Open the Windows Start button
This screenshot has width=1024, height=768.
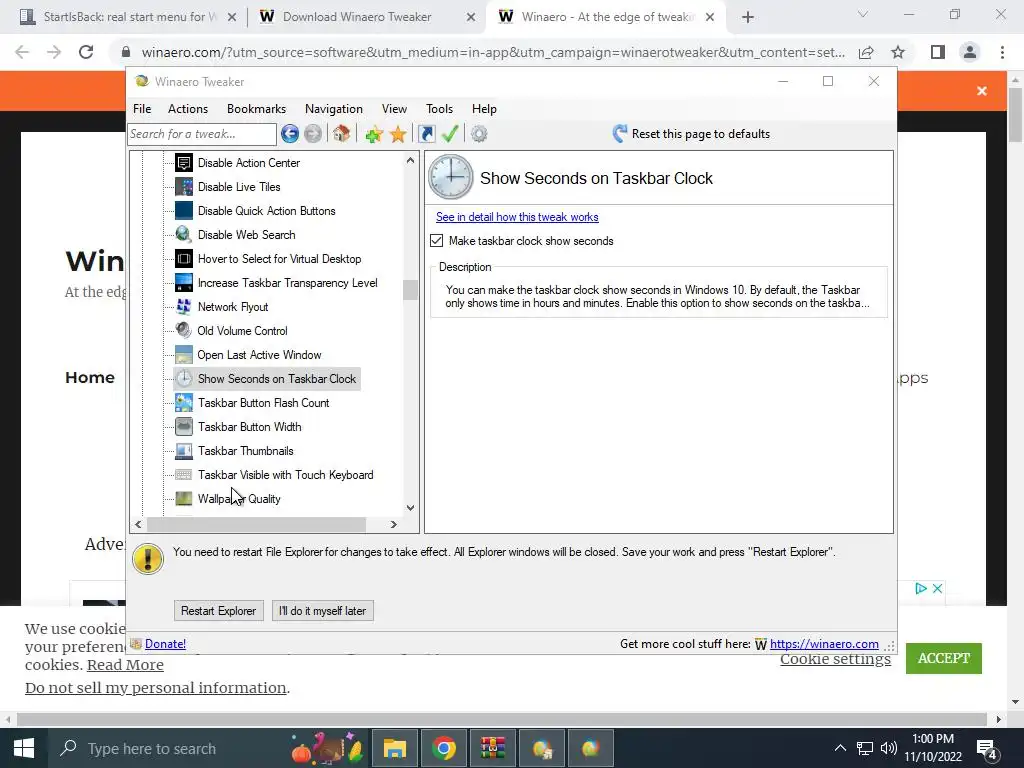click(24, 748)
